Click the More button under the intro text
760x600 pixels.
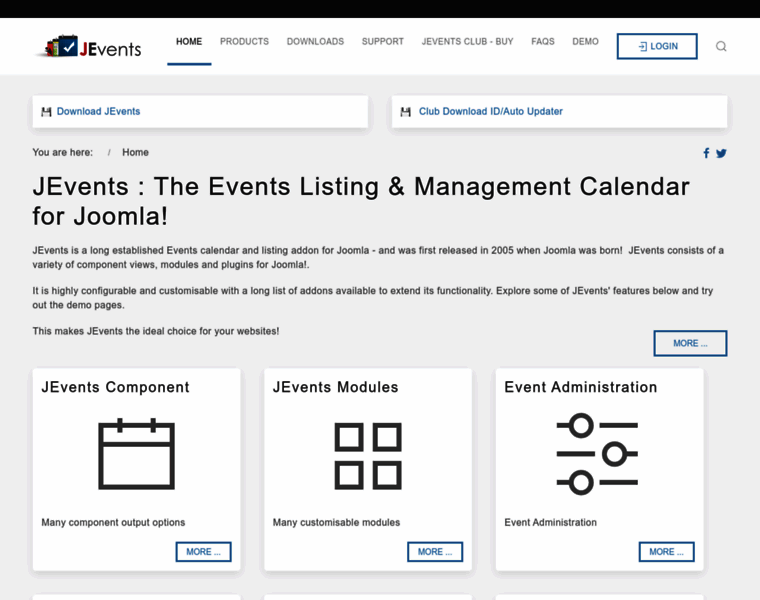click(x=690, y=343)
